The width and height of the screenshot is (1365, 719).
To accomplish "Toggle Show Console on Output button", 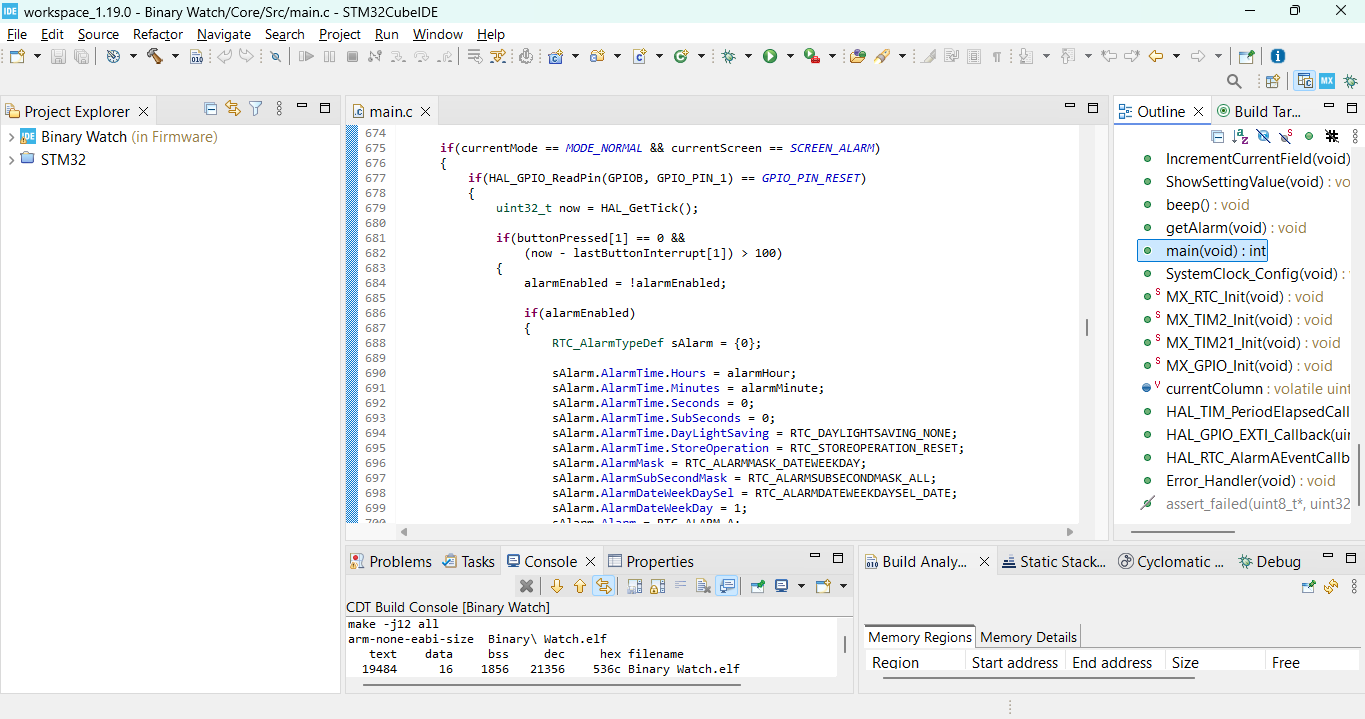I will (x=726, y=586).
